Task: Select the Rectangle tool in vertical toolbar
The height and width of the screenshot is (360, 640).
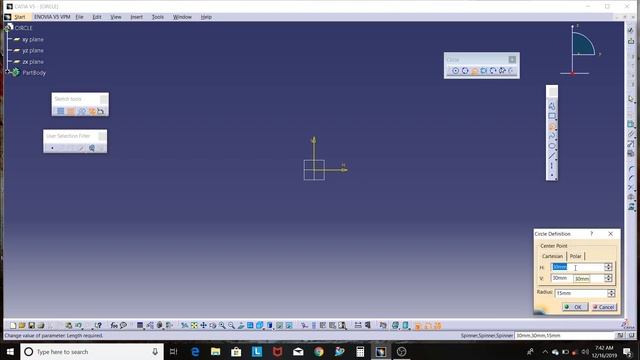Action: (x=552, y=116)
